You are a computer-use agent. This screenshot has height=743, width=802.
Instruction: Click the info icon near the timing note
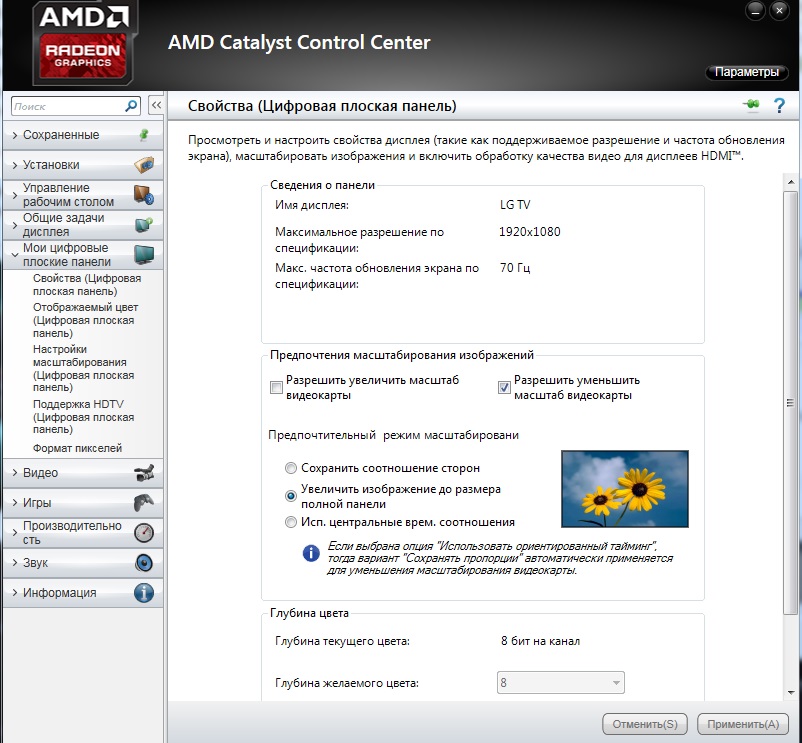click(x=311, y=553)
